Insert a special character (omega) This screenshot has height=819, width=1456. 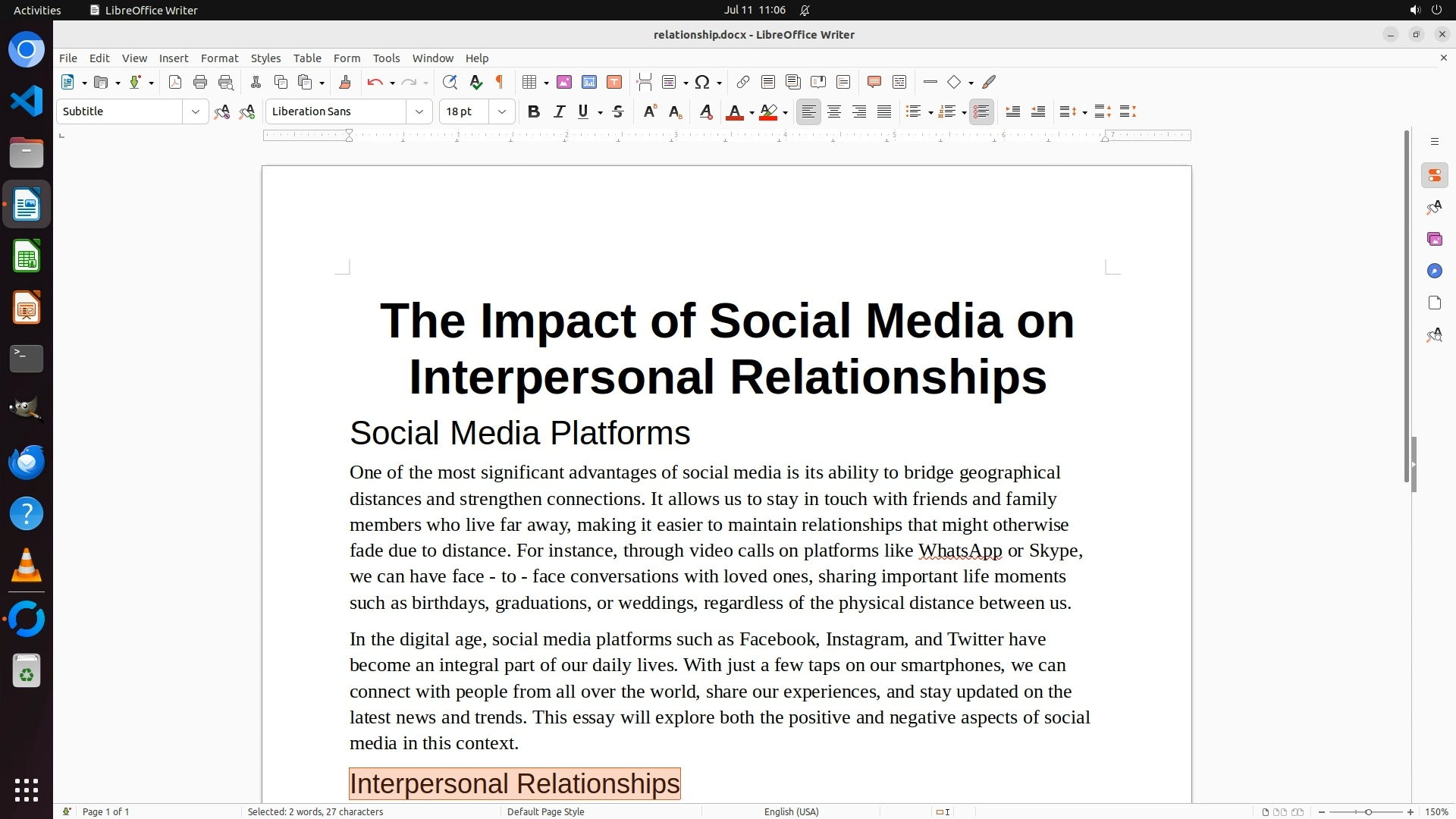(x=702, y=82)
